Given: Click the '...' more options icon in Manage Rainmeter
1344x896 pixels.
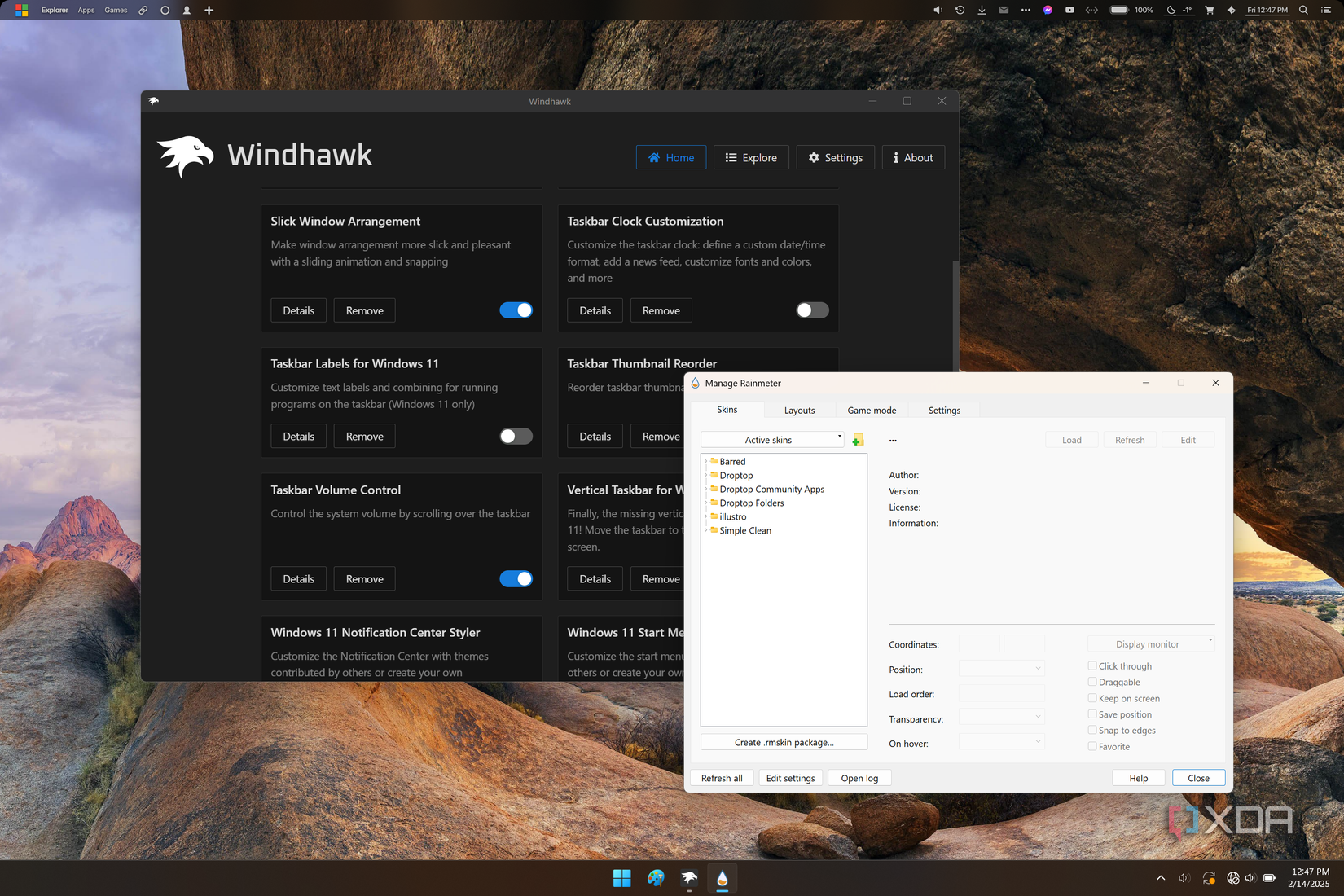Looking at the screenshot, I should 893,440.
